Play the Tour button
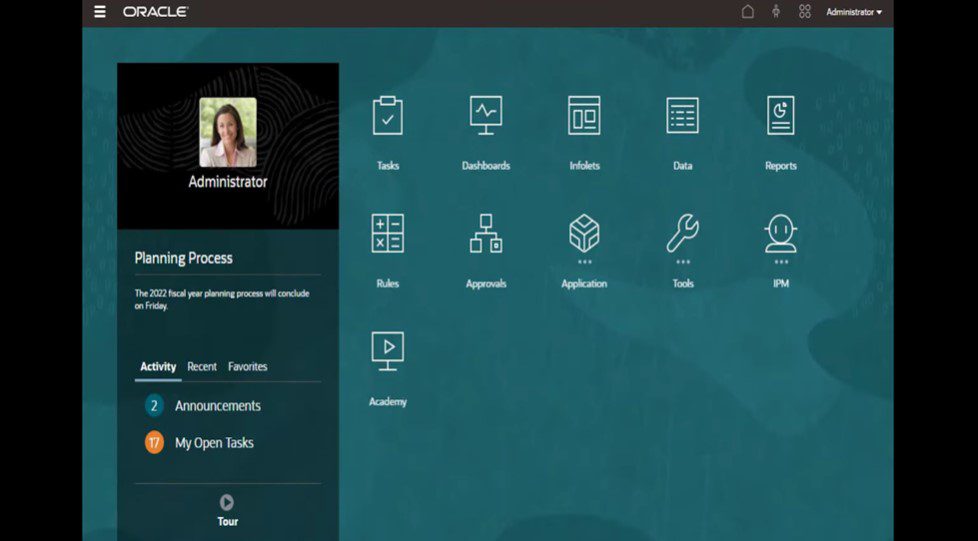 pos(227,502)
